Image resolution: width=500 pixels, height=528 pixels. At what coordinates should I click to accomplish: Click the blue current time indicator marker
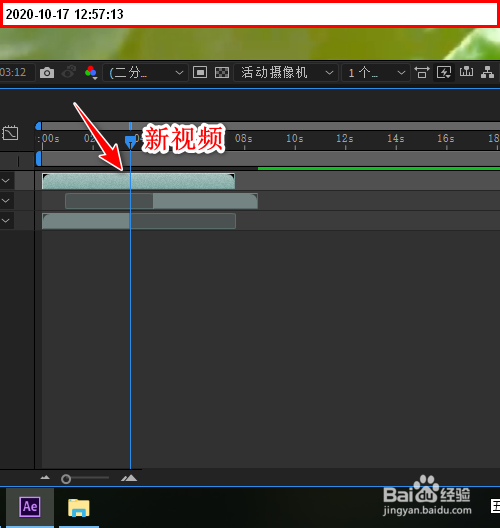click(130, 141)
